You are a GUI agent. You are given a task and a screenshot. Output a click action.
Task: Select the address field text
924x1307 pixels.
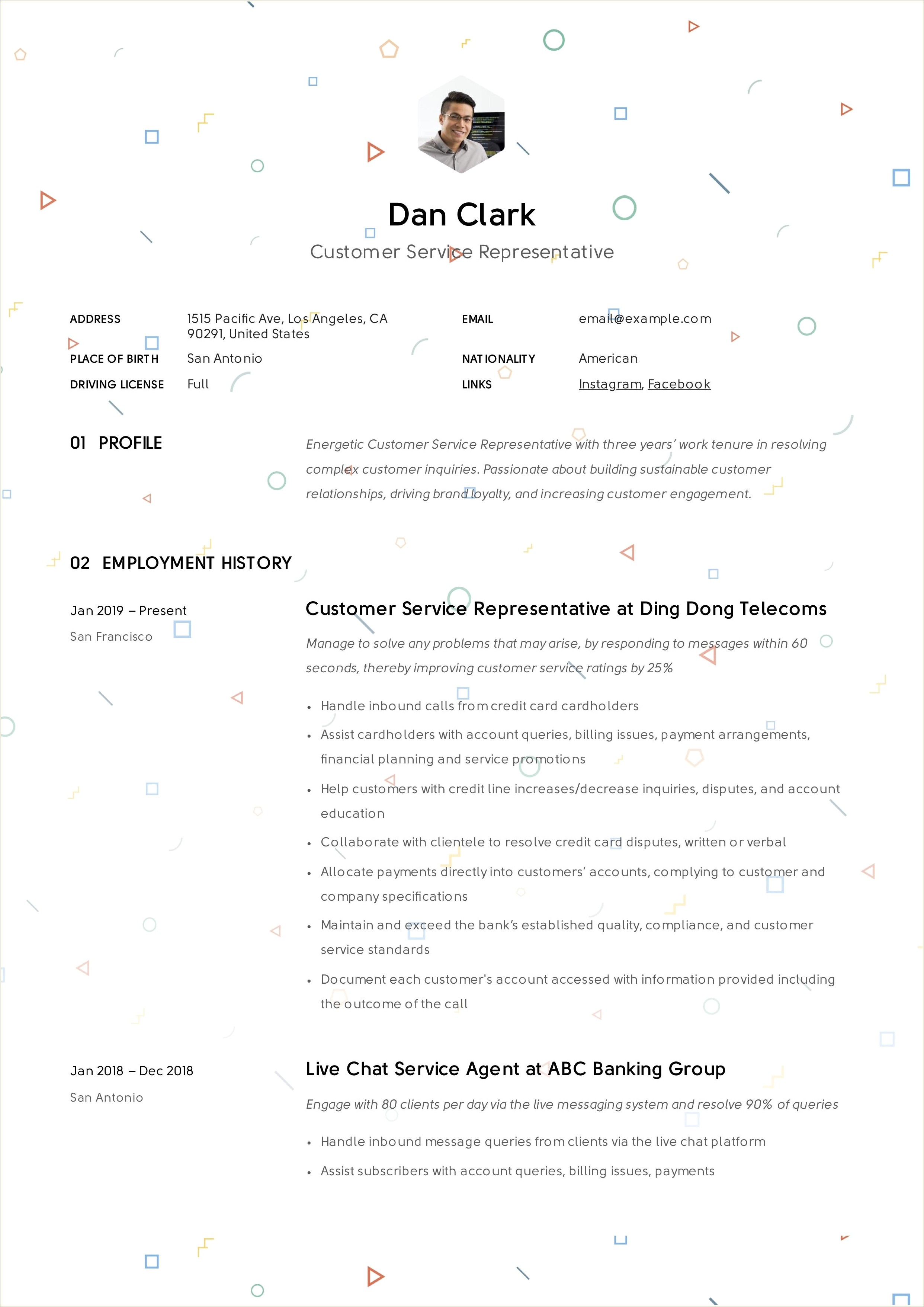287,326
